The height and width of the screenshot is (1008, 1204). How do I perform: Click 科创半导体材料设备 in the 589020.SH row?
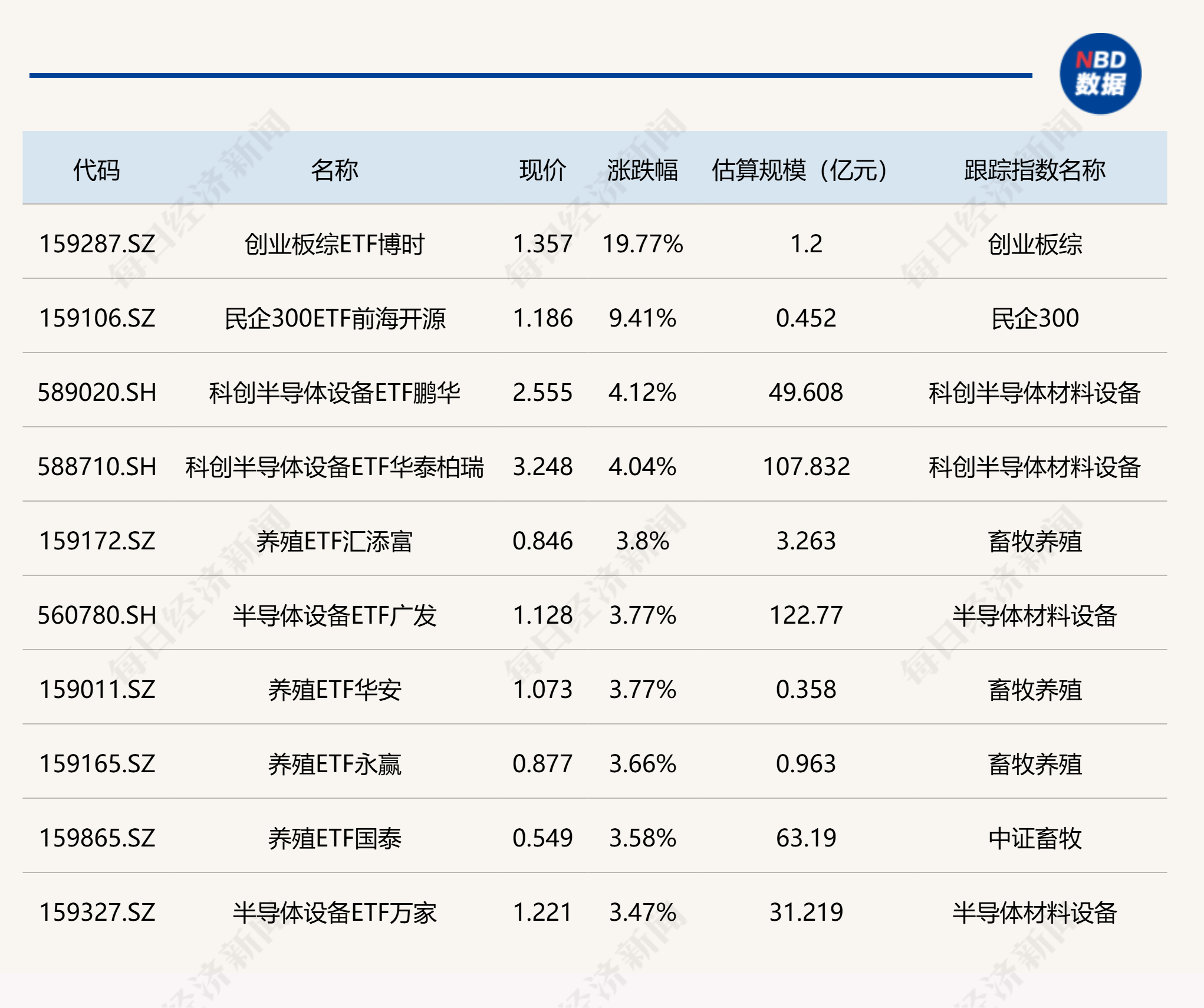pyautogui.click(x=1035, y=393)
